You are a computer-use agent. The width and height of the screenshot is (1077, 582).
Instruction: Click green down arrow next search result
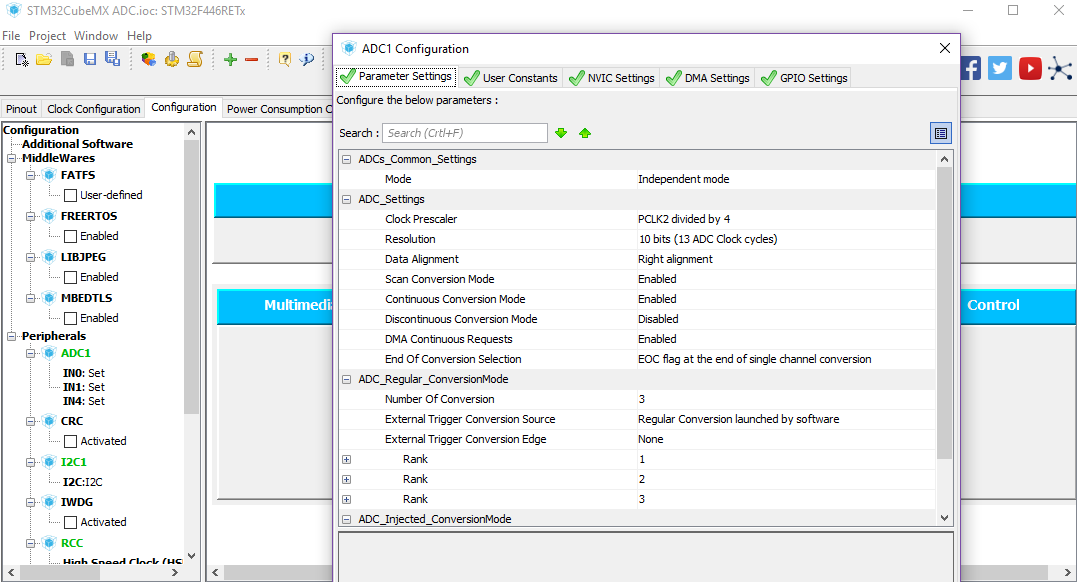[x=561, y=133]
